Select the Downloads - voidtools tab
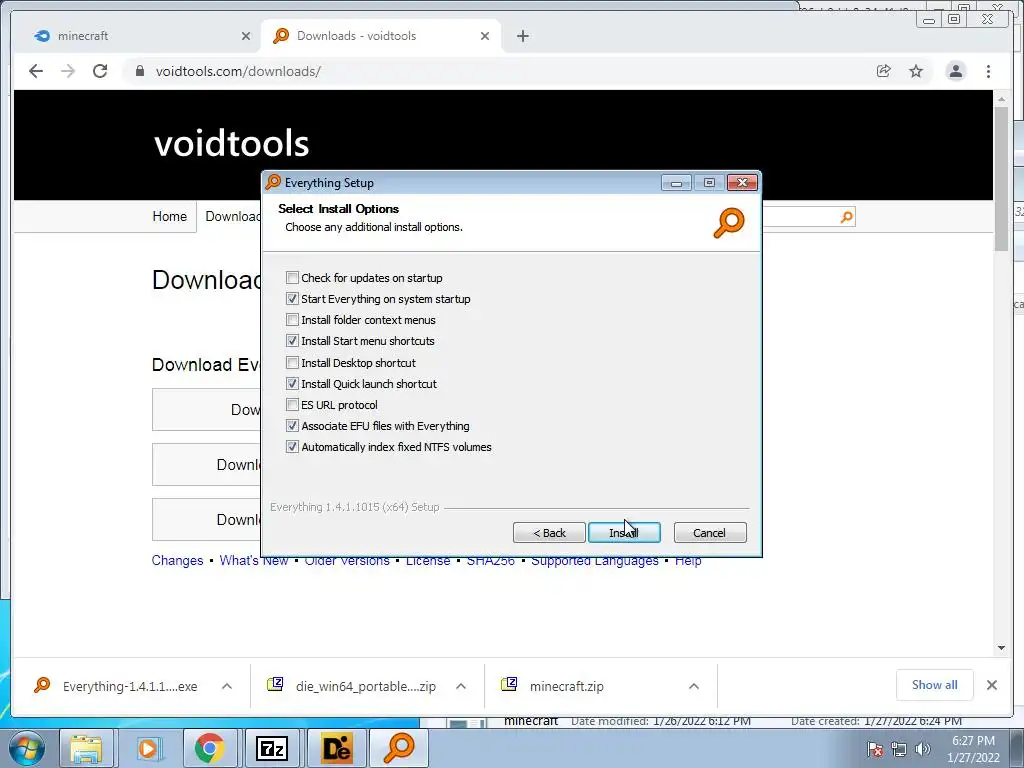The image size is (1024, 768). coord(379,36)
